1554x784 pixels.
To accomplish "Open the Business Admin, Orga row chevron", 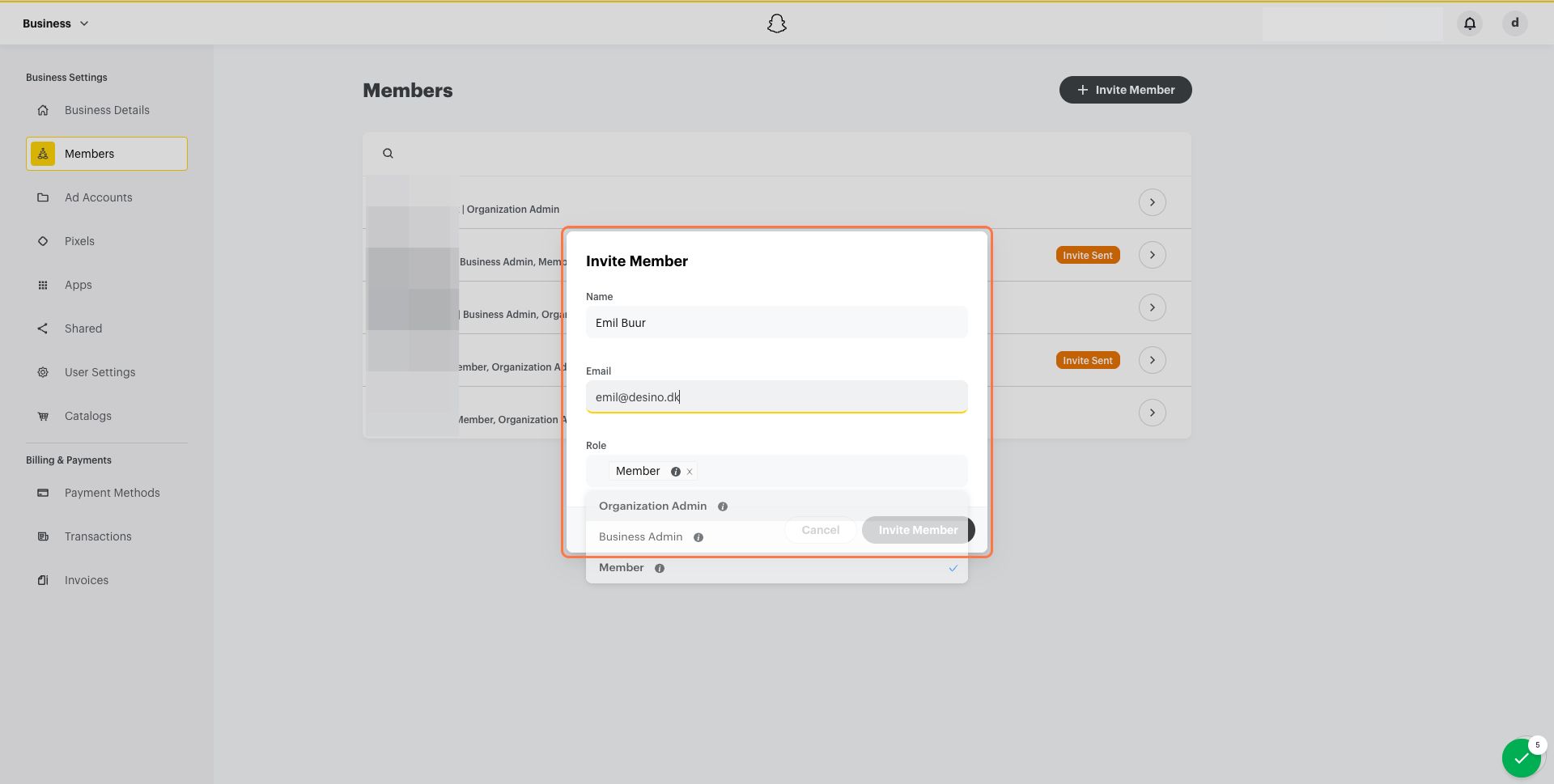I will pyautogui.click(x=1152, y=307).
